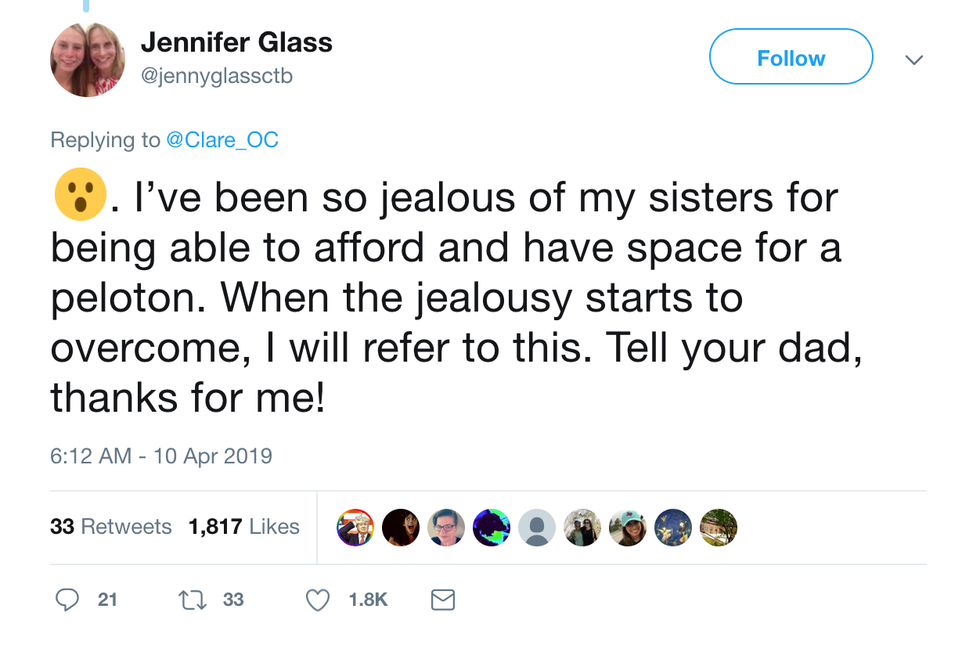
Task: Click the Jennifer Glass display name
Action: tap(236, 43)
